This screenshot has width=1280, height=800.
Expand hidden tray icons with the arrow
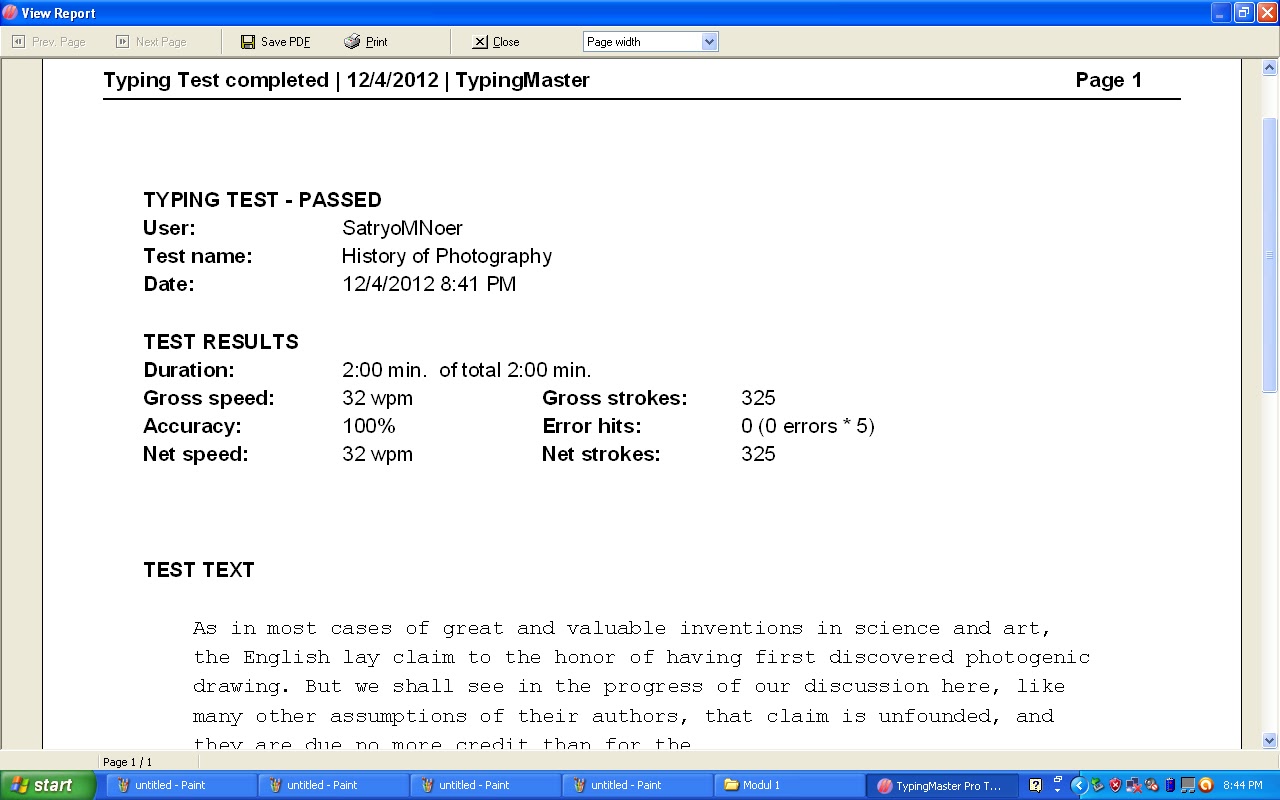pyautogui.click(x=1079, y=785)
